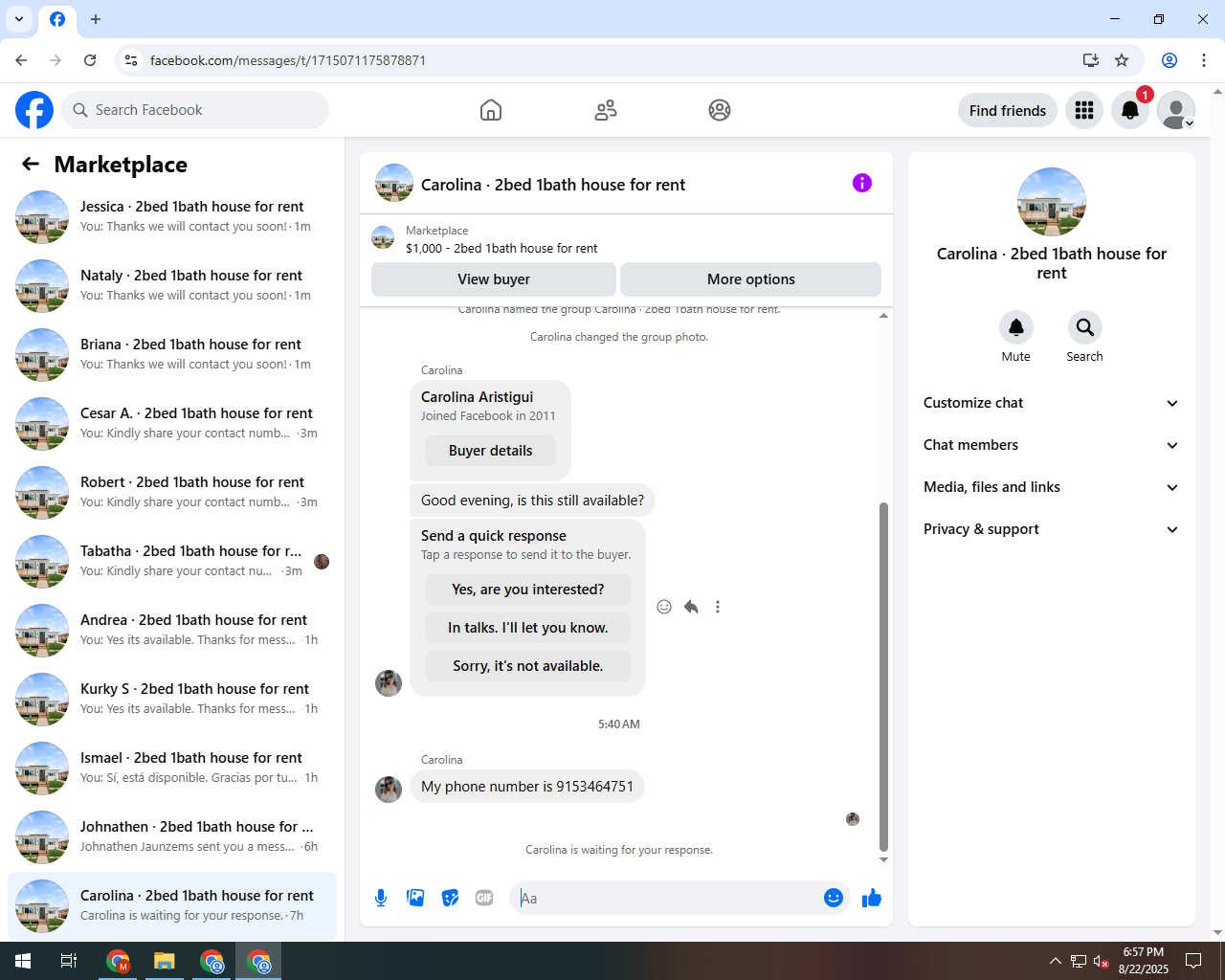
Task: Open Robert 2bed 1bath conversation
Action: coord(172,492)
